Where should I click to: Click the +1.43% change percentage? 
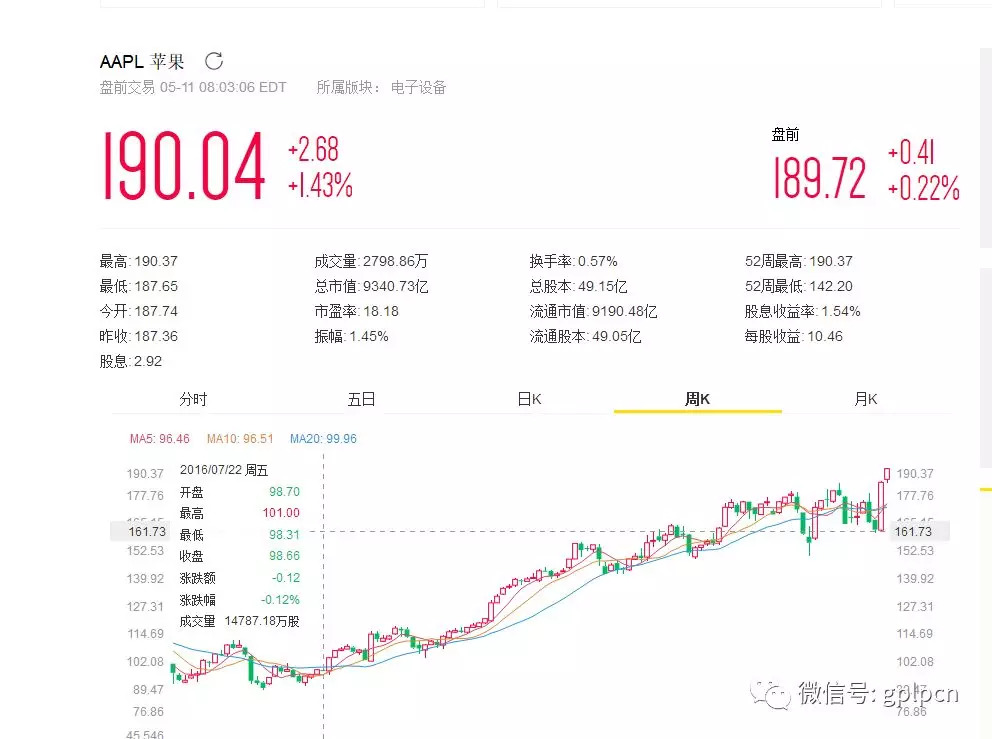coord(320,185)
